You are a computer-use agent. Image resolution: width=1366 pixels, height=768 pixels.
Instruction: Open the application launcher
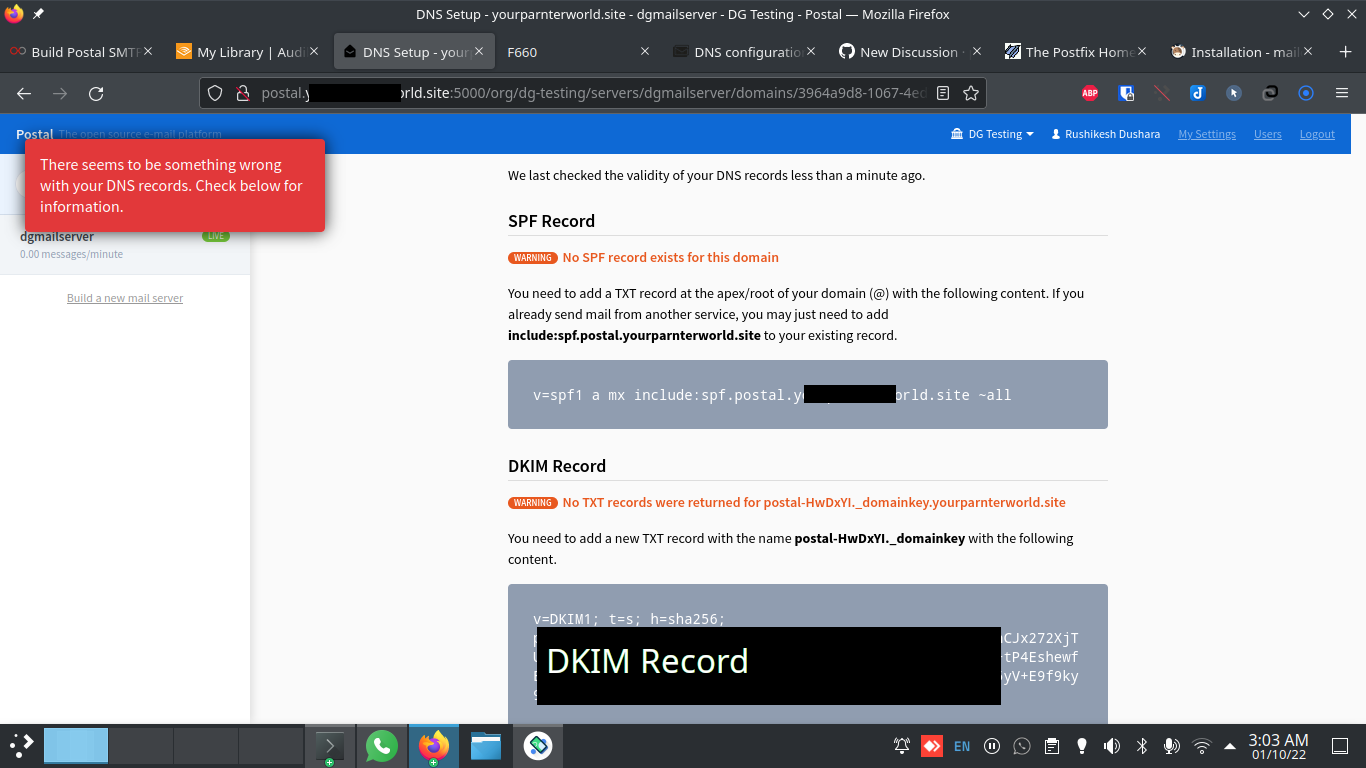point(21,746)
